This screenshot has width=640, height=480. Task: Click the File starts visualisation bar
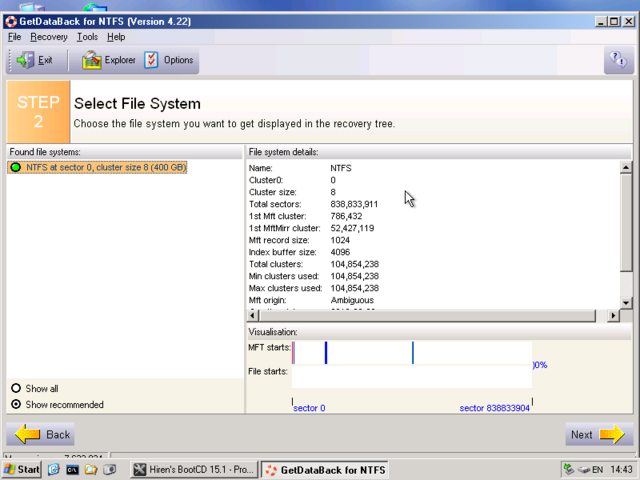(x=412, y=377)
